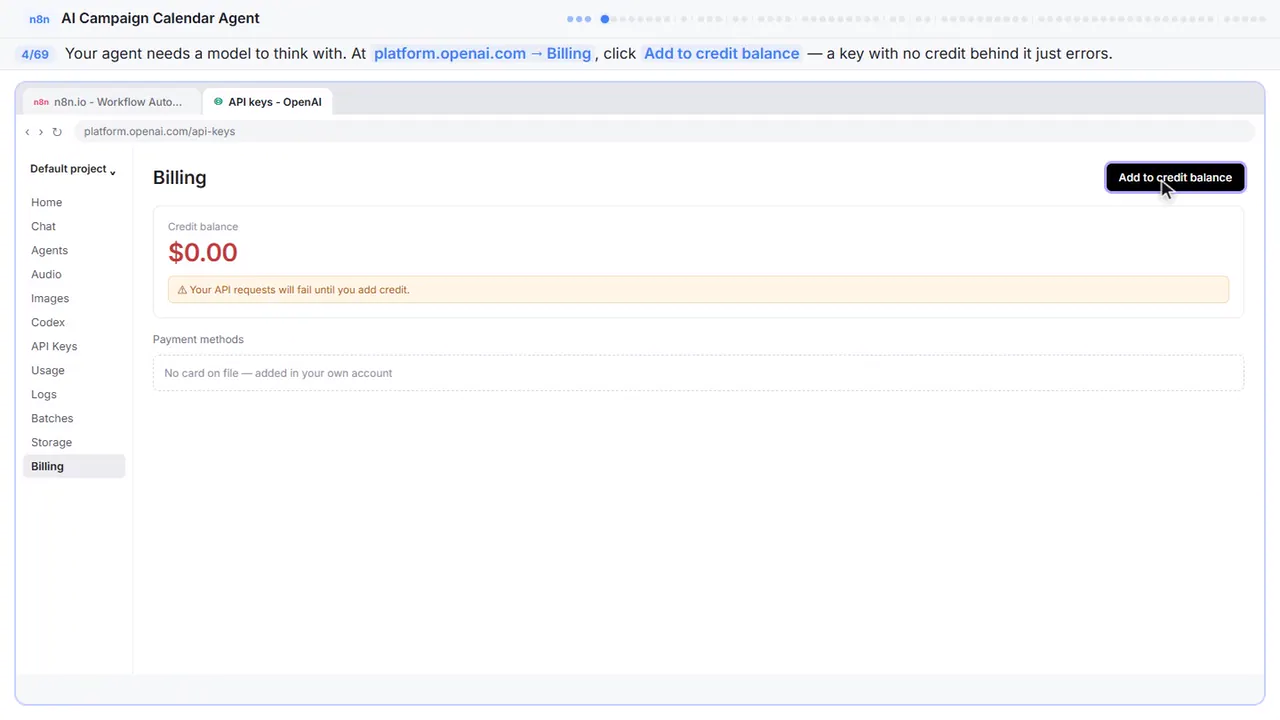Open Usage page in the sidebar

48,371
